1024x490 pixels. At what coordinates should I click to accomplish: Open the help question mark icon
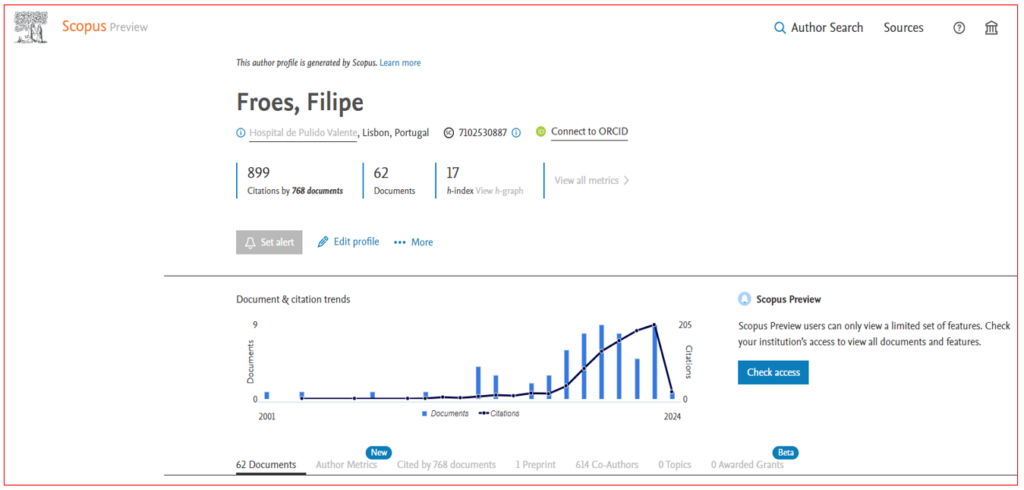[x=959, y=28]
